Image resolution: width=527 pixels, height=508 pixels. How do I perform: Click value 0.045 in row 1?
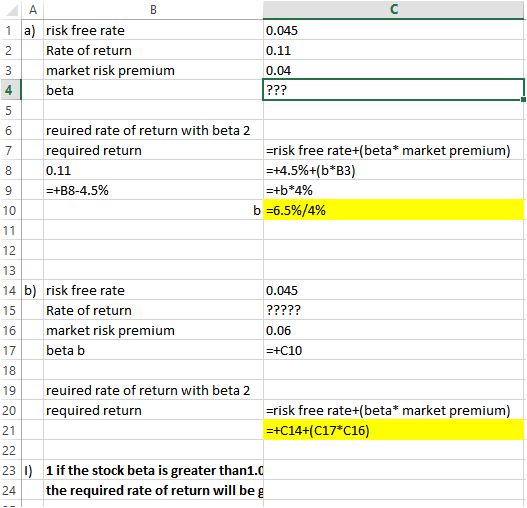[282, 31]
